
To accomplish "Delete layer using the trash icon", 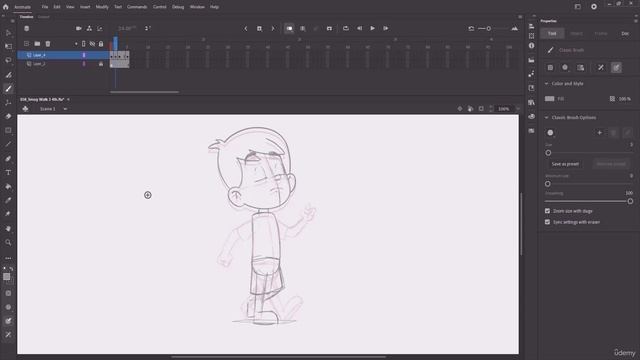I will (48, 44).
